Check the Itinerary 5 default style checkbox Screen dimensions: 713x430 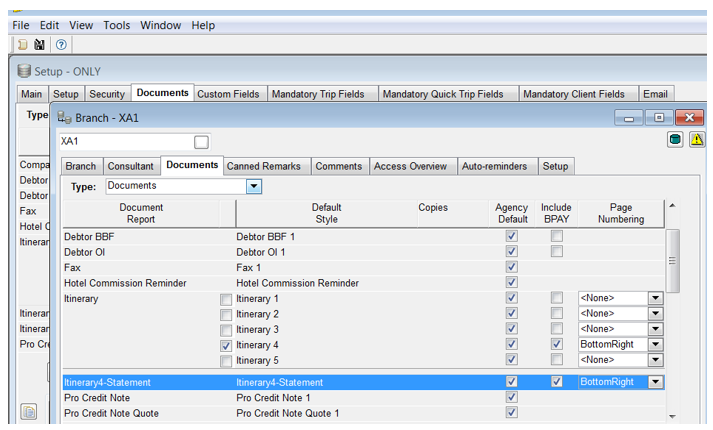(x=226, y=361)
